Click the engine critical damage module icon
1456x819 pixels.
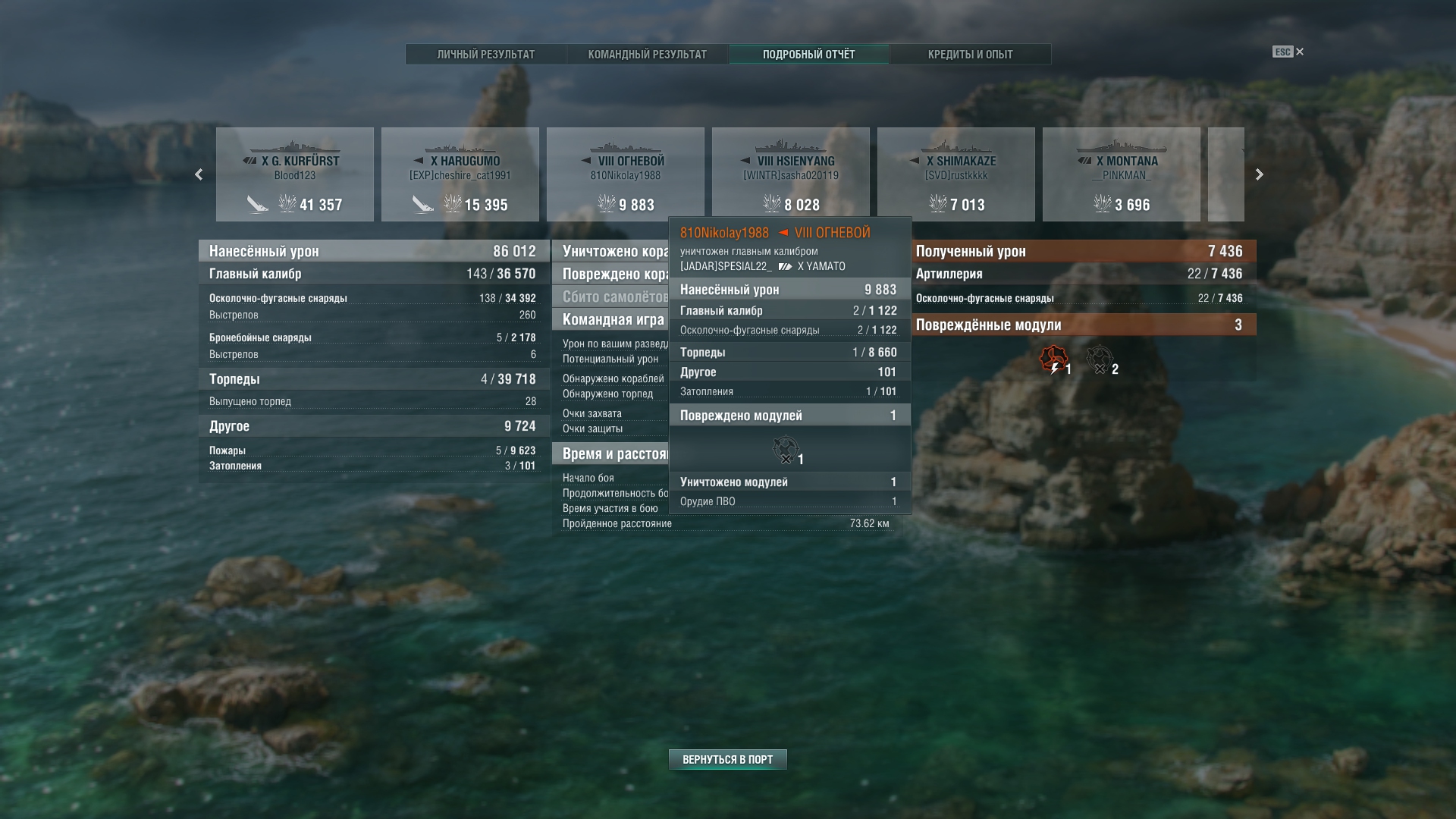[1053, 360]
